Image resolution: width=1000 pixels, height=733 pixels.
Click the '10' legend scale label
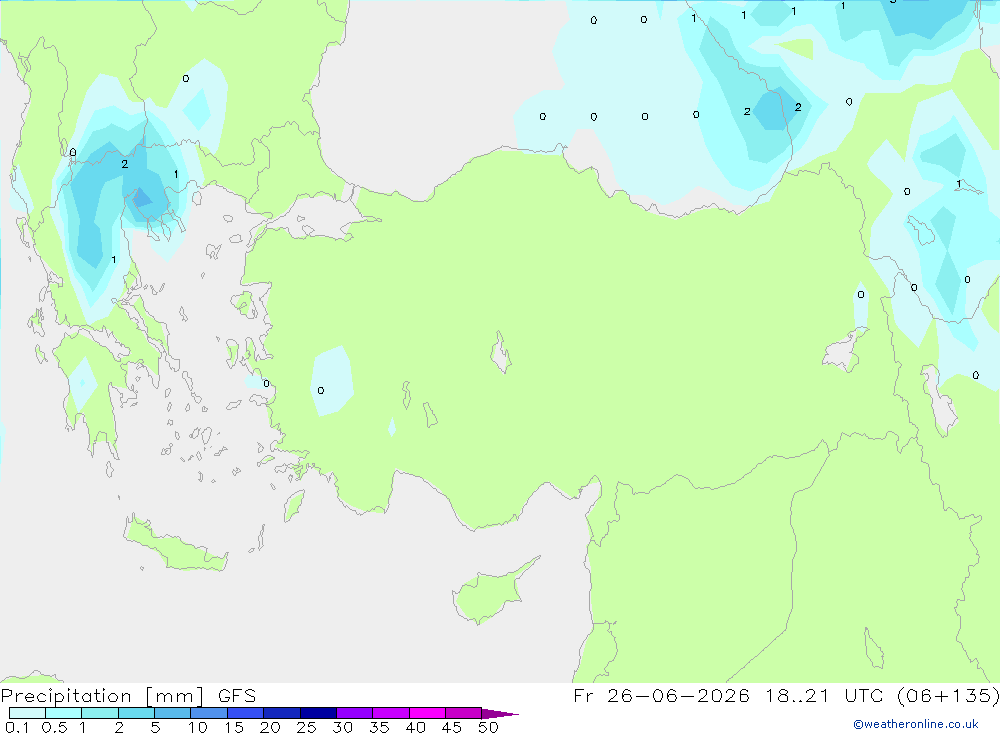coord(198,727)
